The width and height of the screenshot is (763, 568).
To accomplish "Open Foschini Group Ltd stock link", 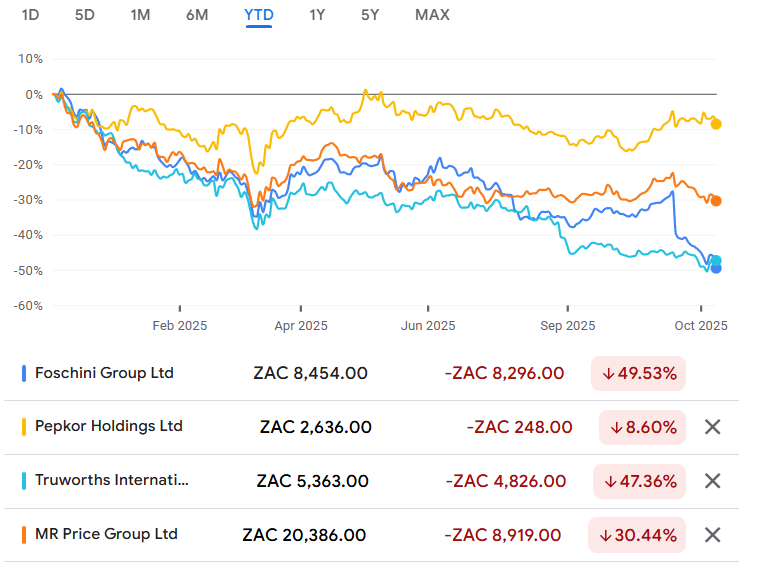I will [104, 373].
